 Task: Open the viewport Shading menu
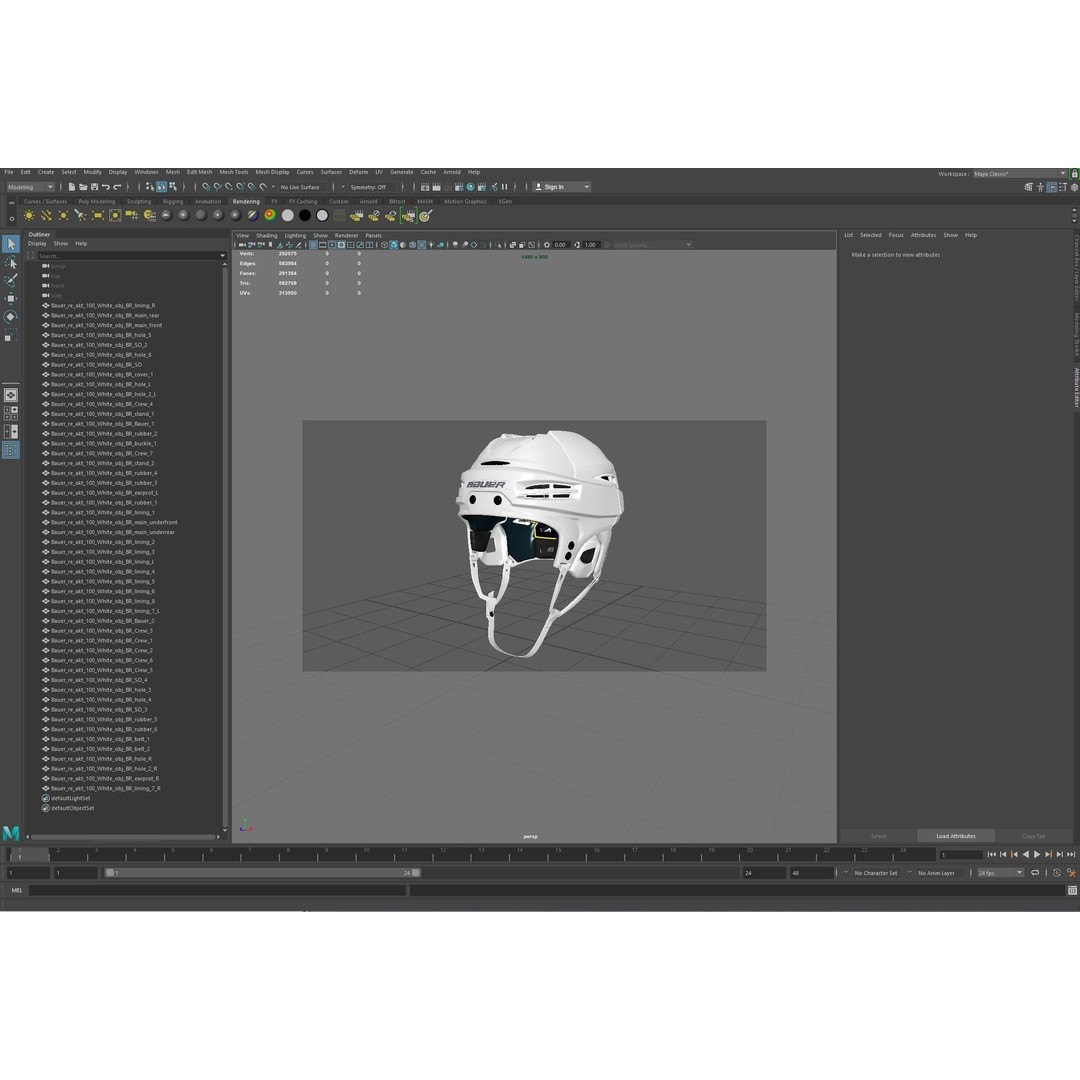(x=267, y=236)
